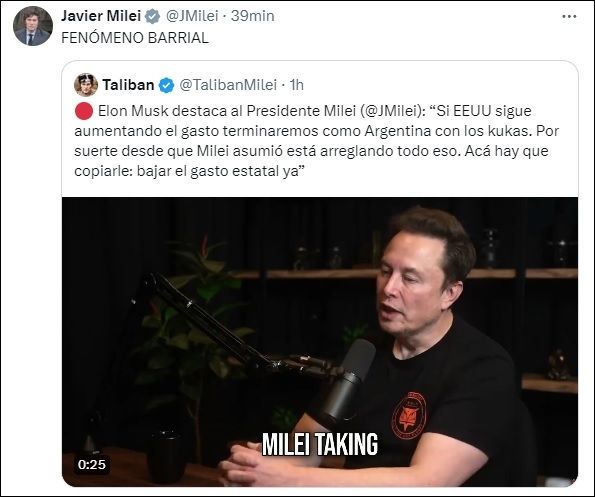The image size is (595, 497).
Task: Open the three-dot more options menu
Action: click(x=569, y=17)
